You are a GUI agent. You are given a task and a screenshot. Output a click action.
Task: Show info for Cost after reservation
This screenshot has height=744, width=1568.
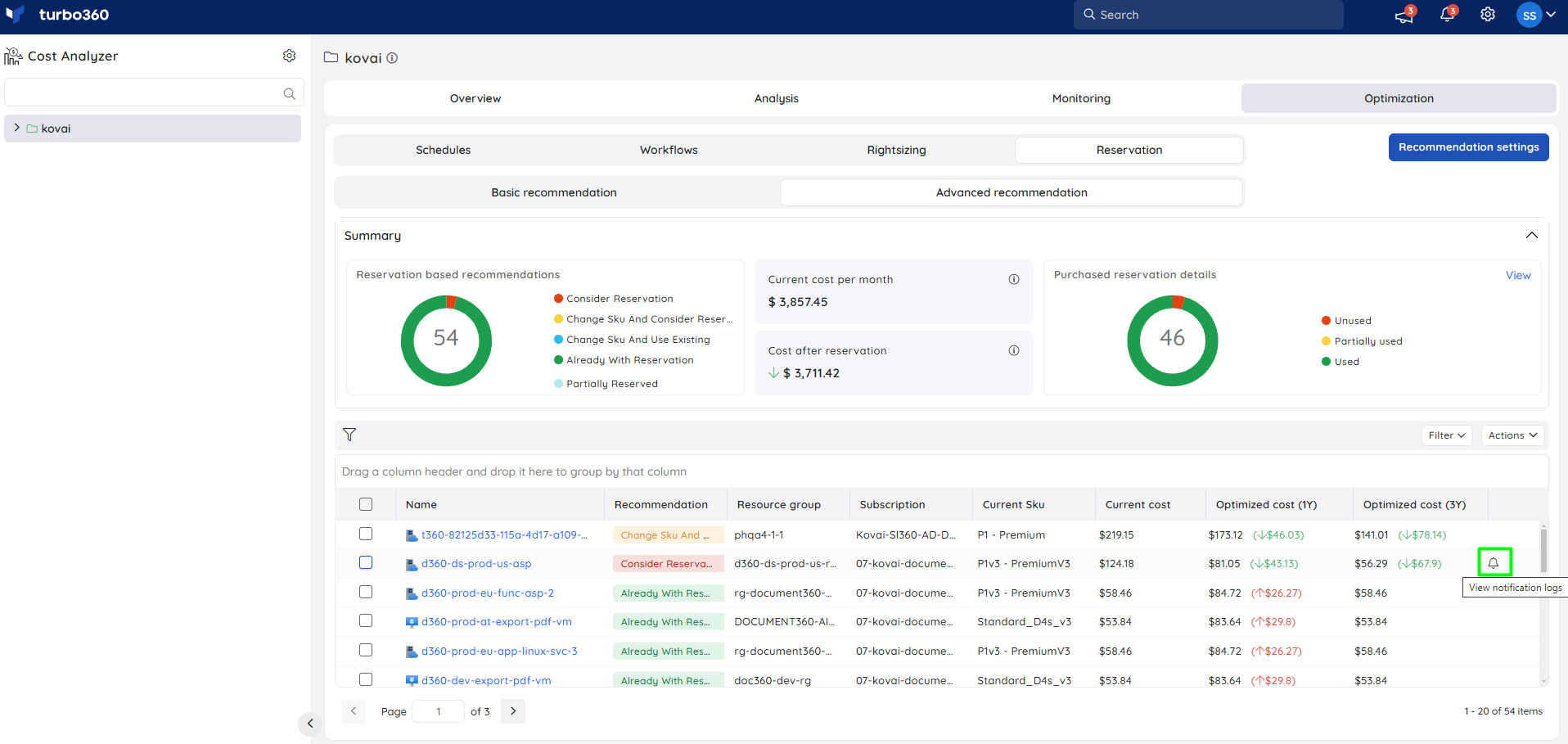(x=1014, y=350)
